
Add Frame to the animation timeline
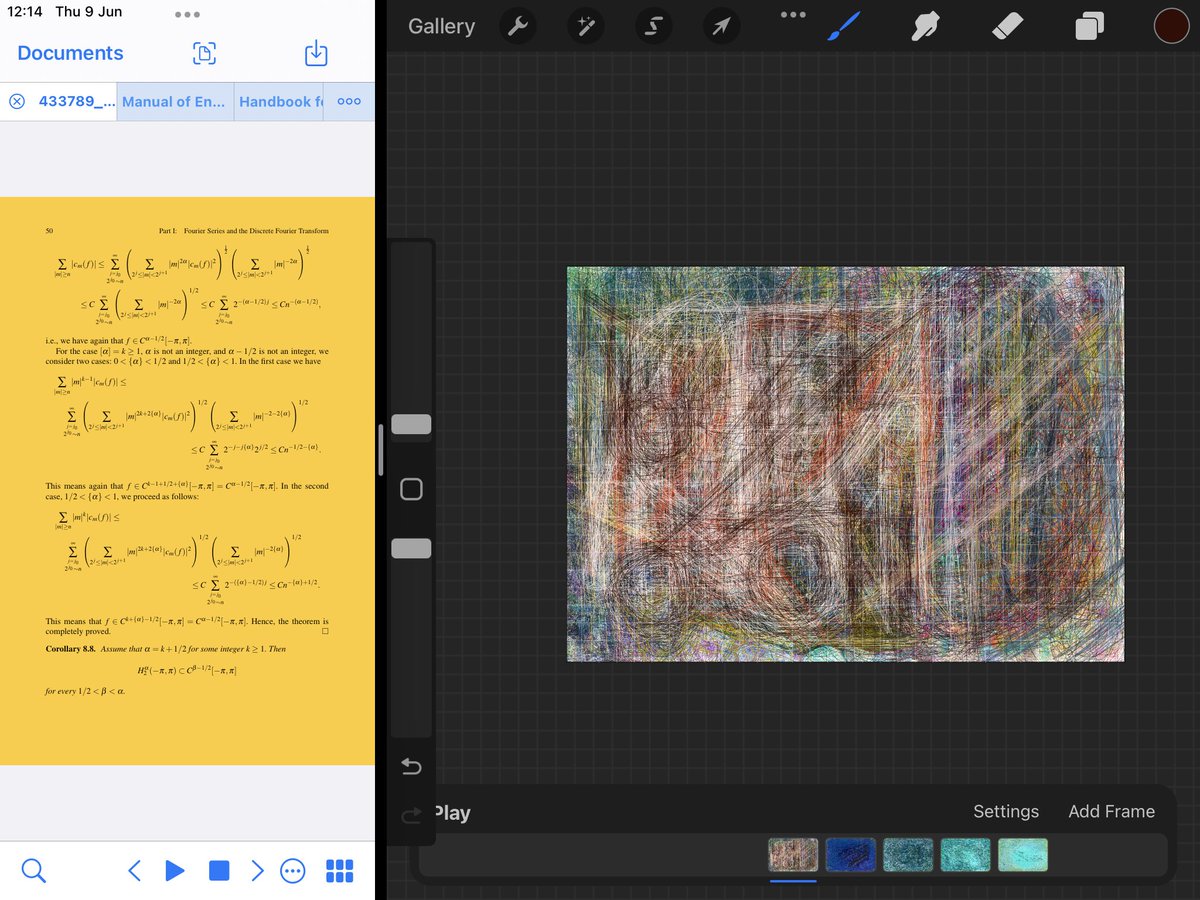click(x=1111, y=812)
